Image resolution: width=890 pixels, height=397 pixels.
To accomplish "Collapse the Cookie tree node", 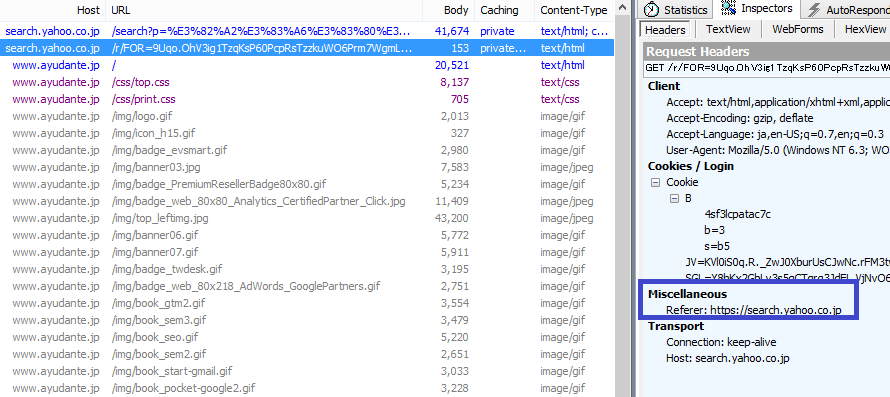I will tap(656, 183).
